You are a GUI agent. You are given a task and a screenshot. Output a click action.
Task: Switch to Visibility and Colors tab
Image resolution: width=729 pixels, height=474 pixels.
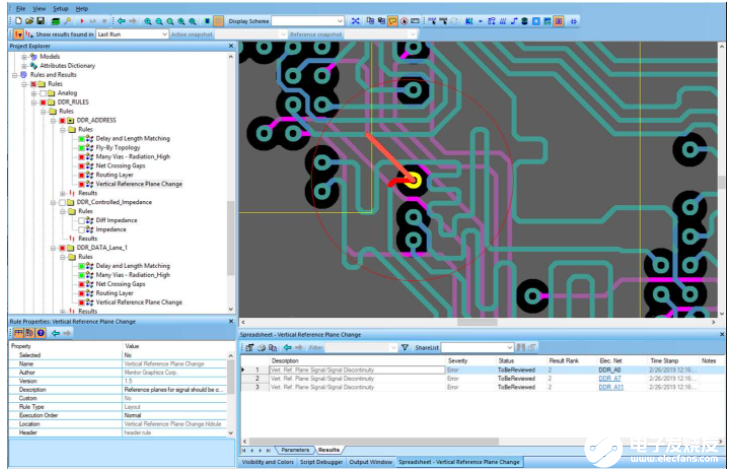click(267, 462)
